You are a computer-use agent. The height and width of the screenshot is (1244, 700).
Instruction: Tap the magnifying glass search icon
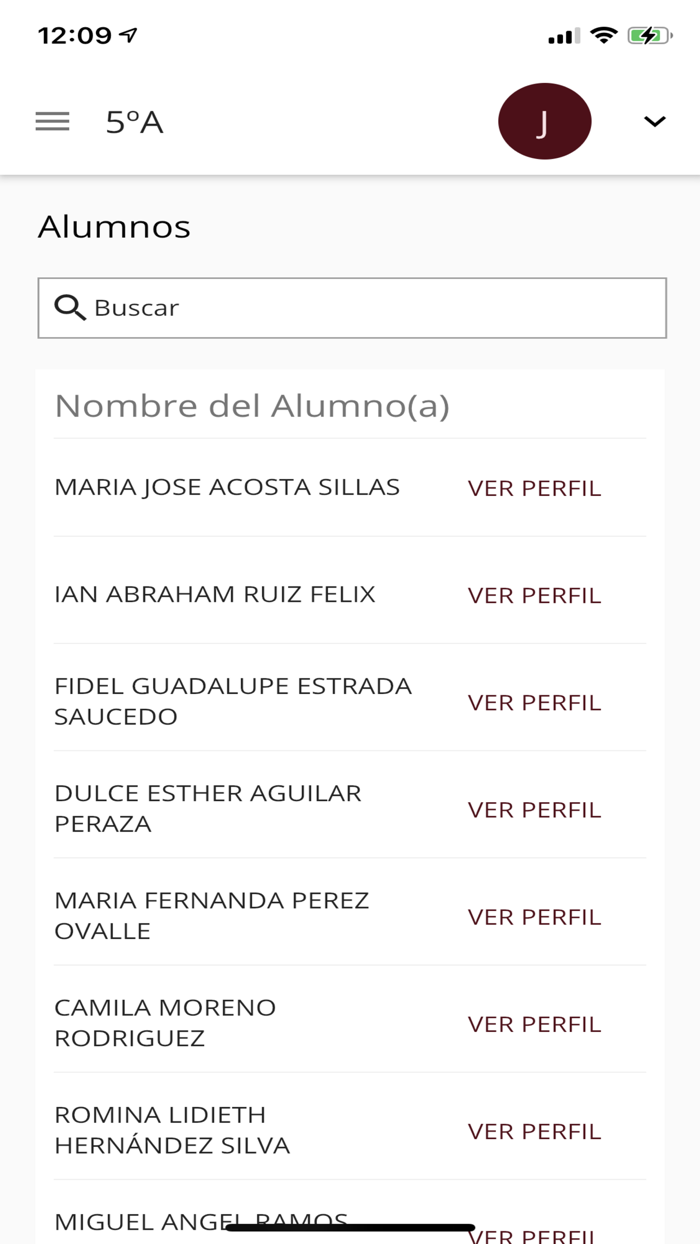pos(69,308)
